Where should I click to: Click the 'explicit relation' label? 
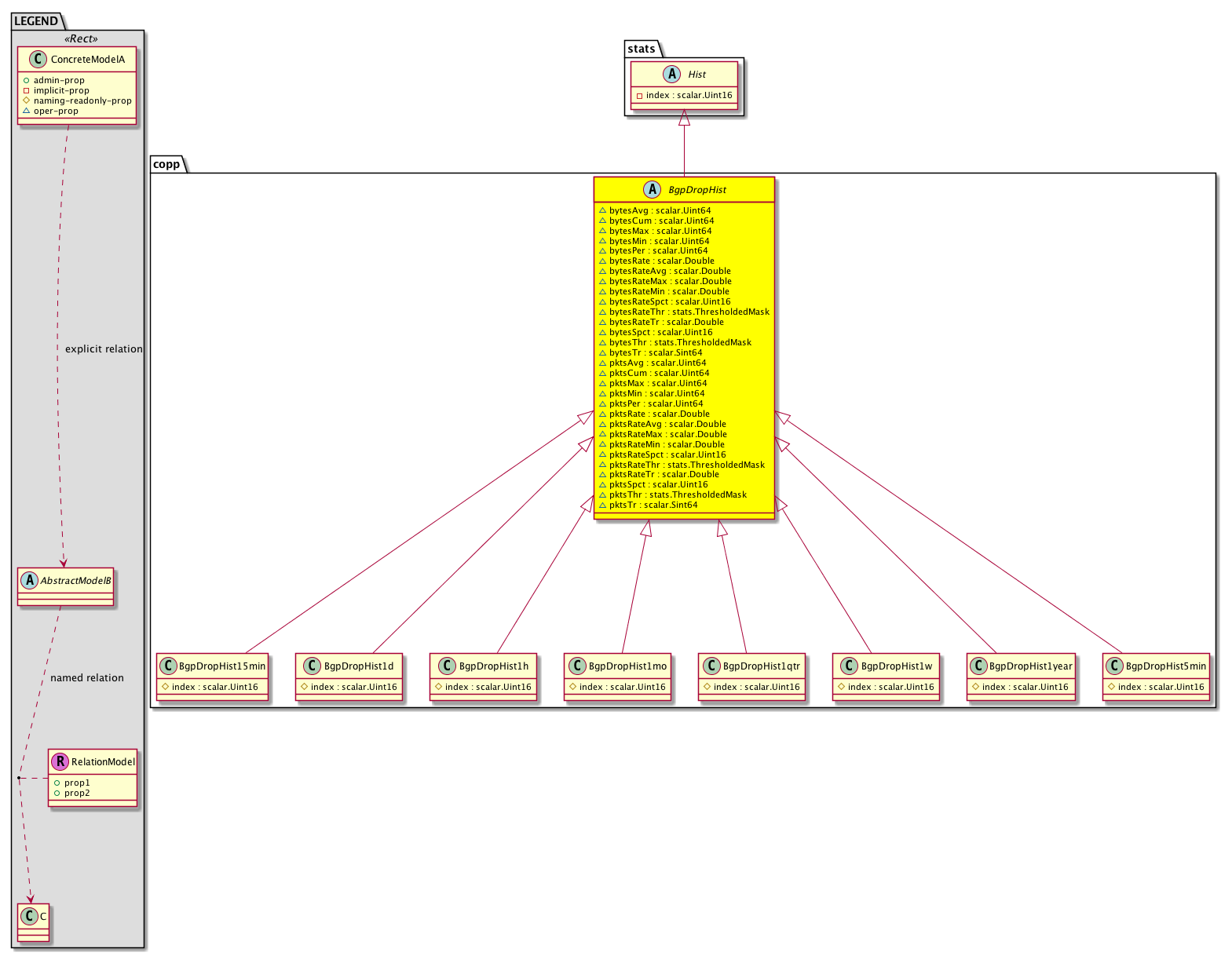pyautogui.click(x=104, y=349)
